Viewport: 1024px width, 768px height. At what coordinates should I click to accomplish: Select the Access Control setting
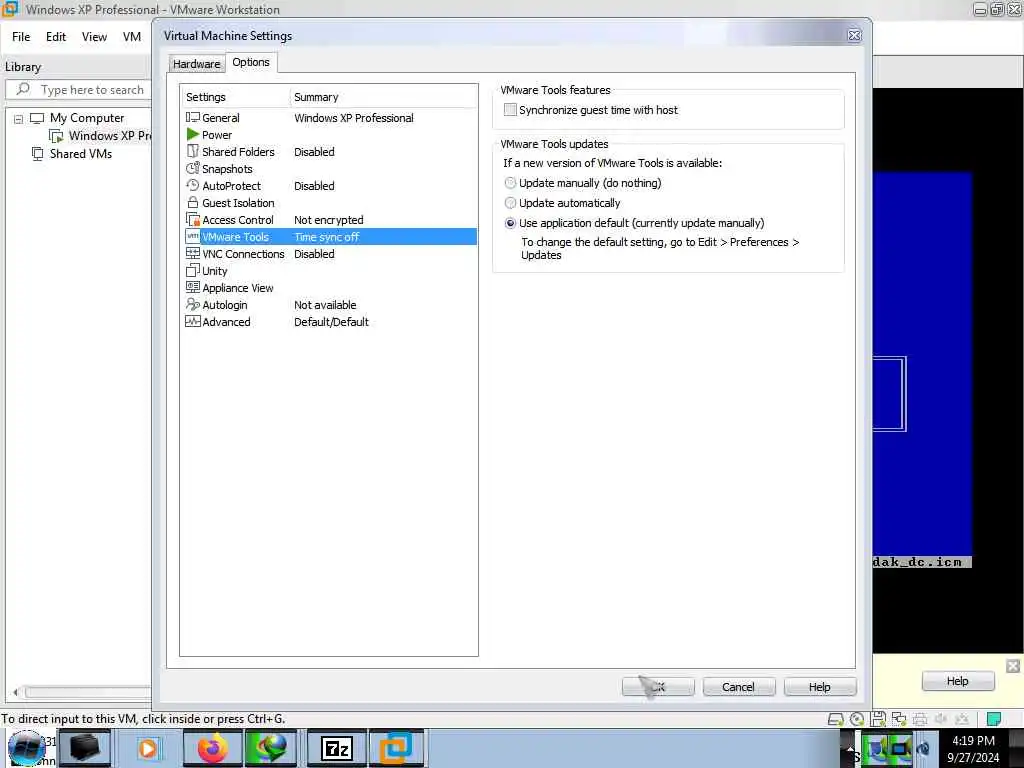[330, 220]
